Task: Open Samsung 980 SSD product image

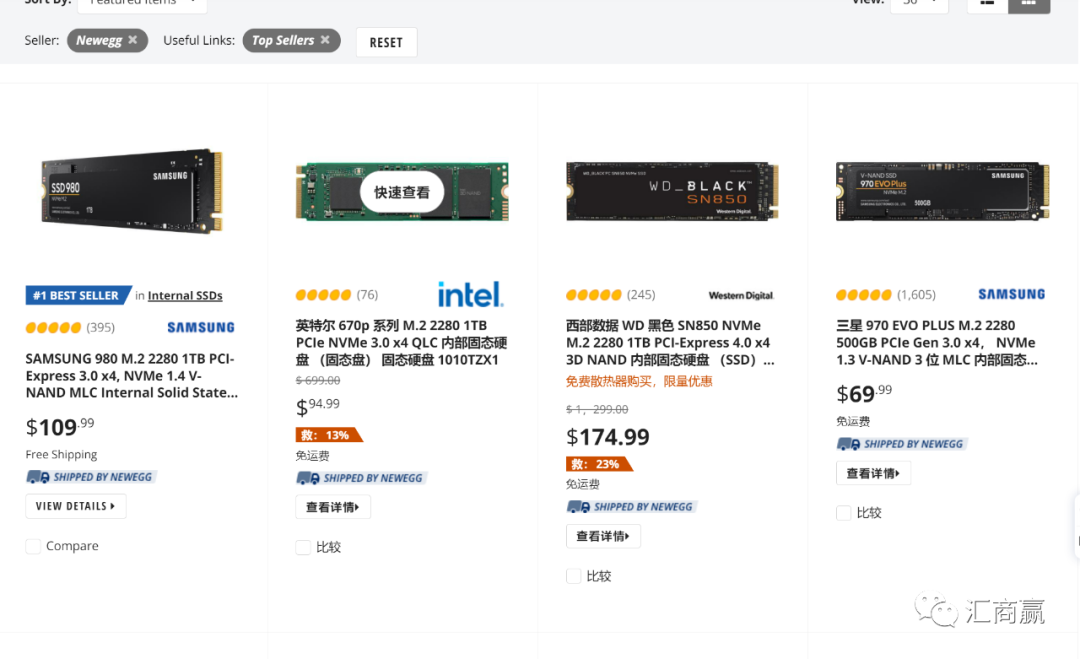Action: pos(132,191)
